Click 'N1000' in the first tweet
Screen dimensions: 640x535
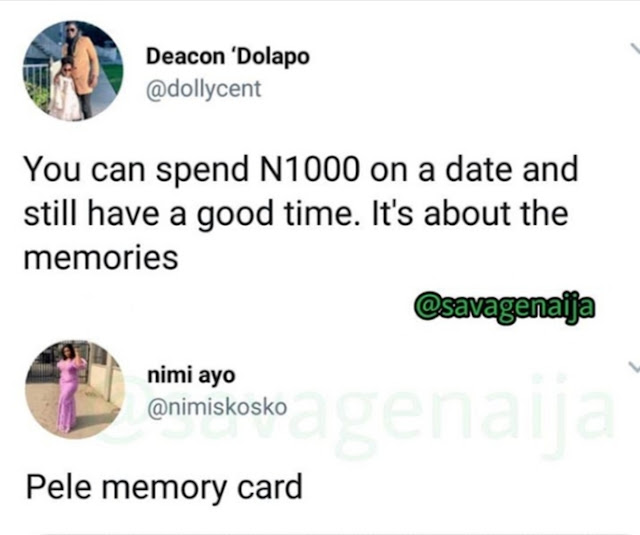(x=310, y=169)
